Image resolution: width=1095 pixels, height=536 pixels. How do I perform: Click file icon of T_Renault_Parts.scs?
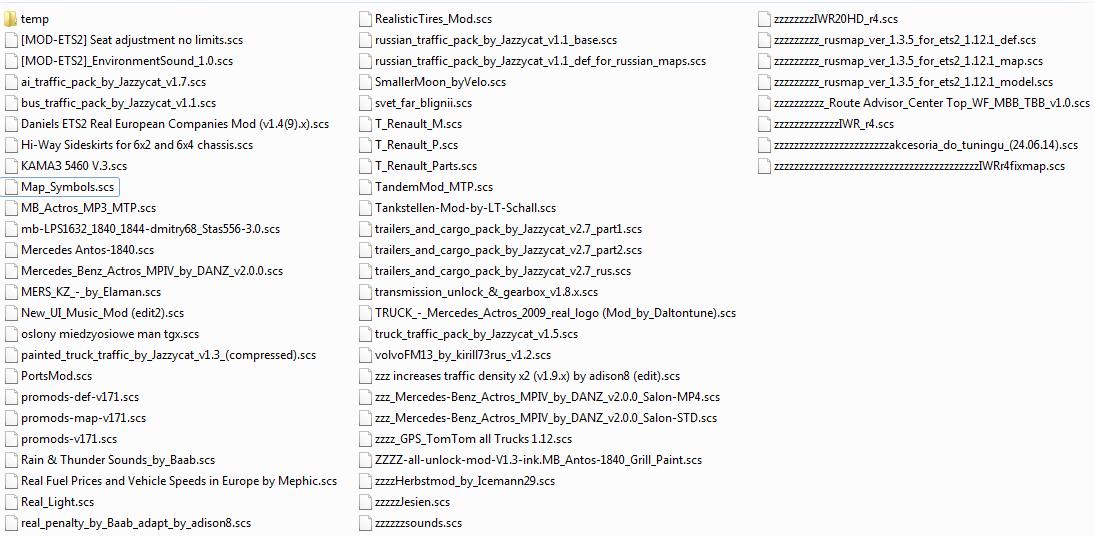point(365,166)
